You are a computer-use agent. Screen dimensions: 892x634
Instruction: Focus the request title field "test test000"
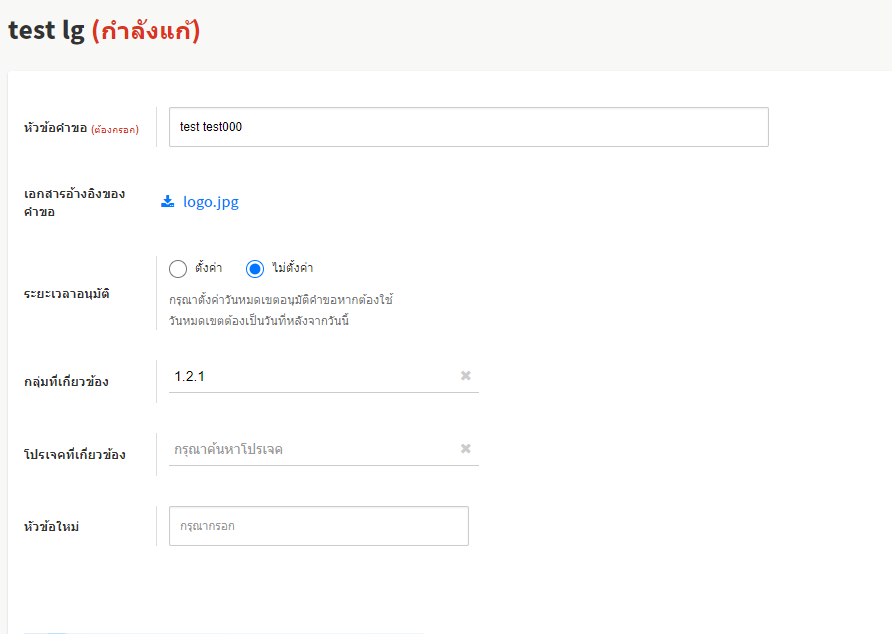pyautogui.click(x=468, y=127)
